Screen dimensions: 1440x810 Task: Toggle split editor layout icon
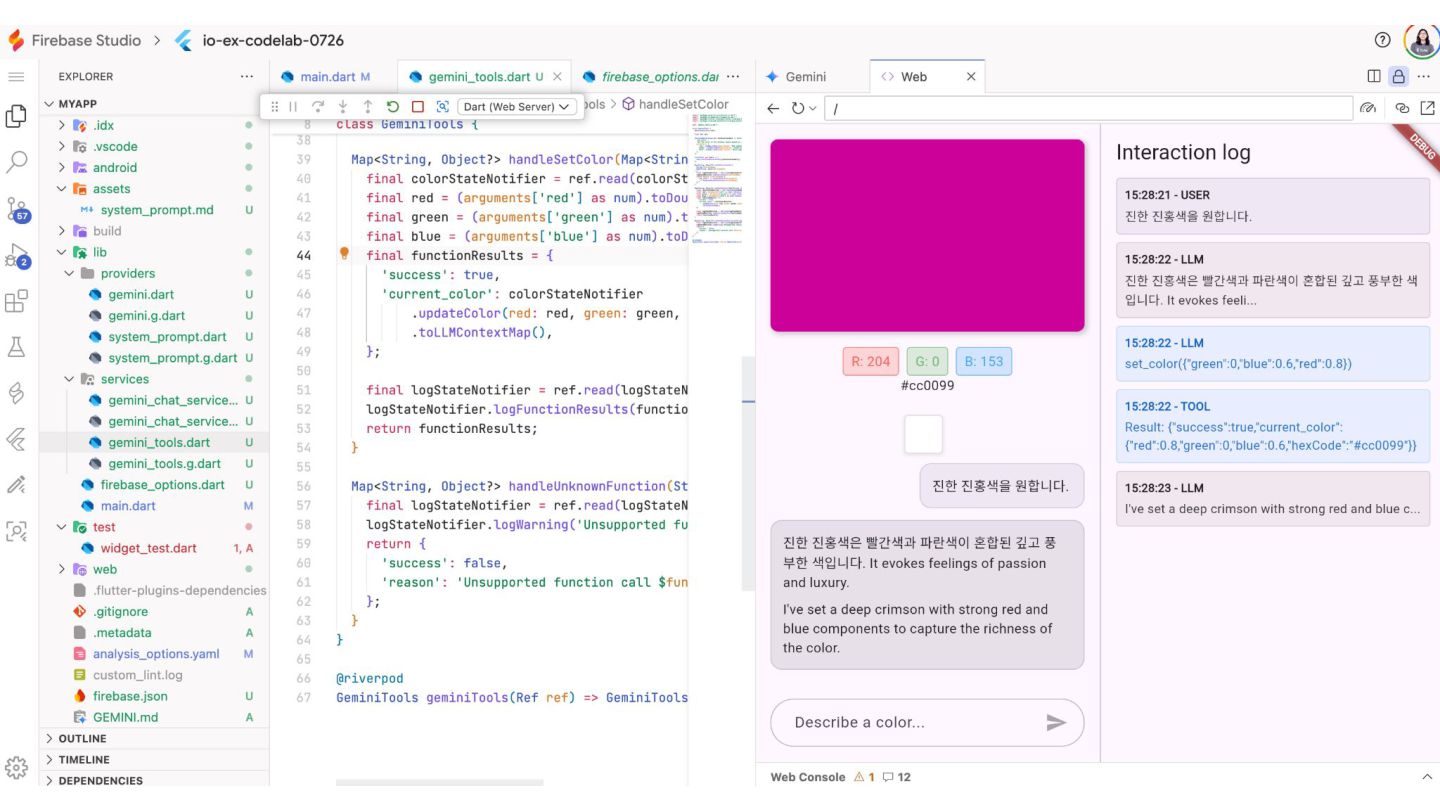tap(1374, 76)
